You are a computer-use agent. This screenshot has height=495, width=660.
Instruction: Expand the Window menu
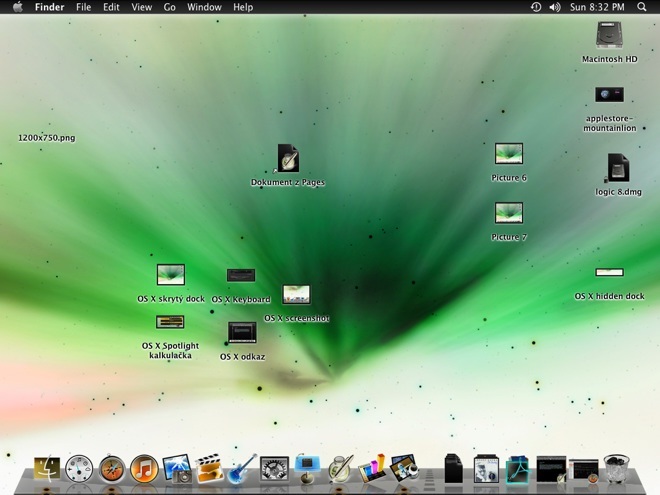coord(204,7)
